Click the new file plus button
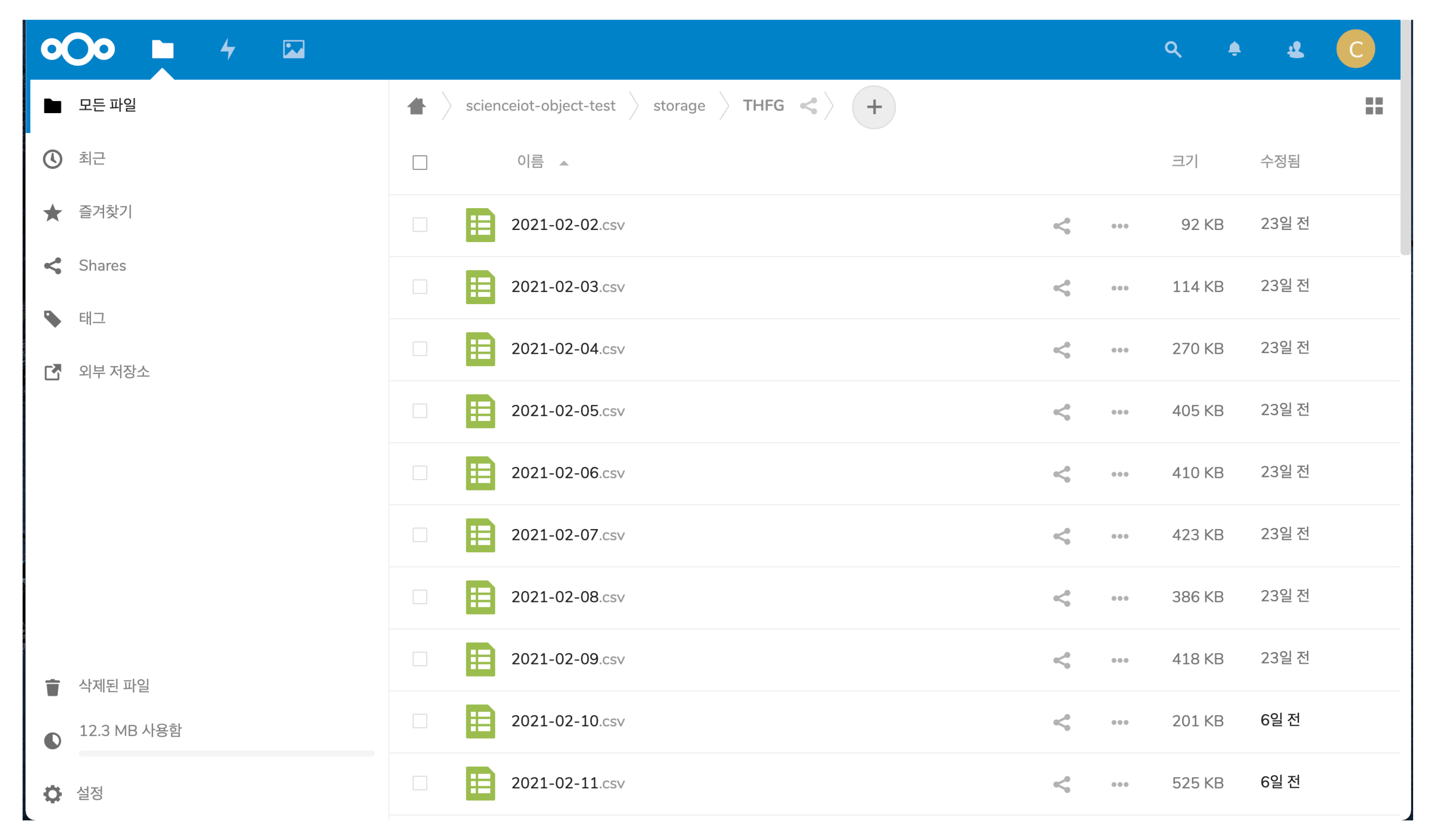The height and width of the screenshot is (840, 1429). pyautogui.click(x=873, y=107)
